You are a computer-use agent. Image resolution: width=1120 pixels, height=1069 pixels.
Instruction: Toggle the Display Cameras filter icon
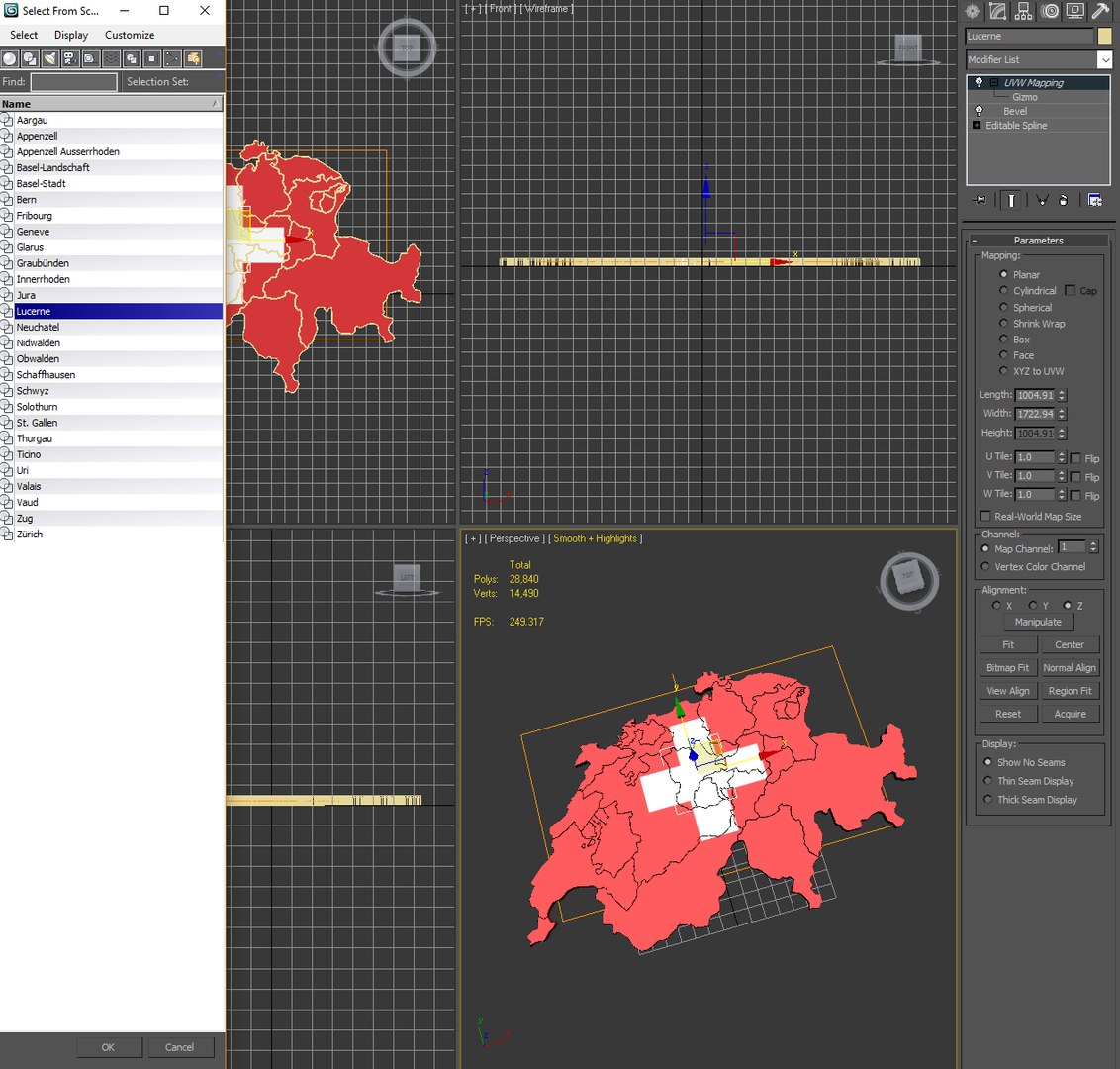pyautogui.click(x=70, y=58)
